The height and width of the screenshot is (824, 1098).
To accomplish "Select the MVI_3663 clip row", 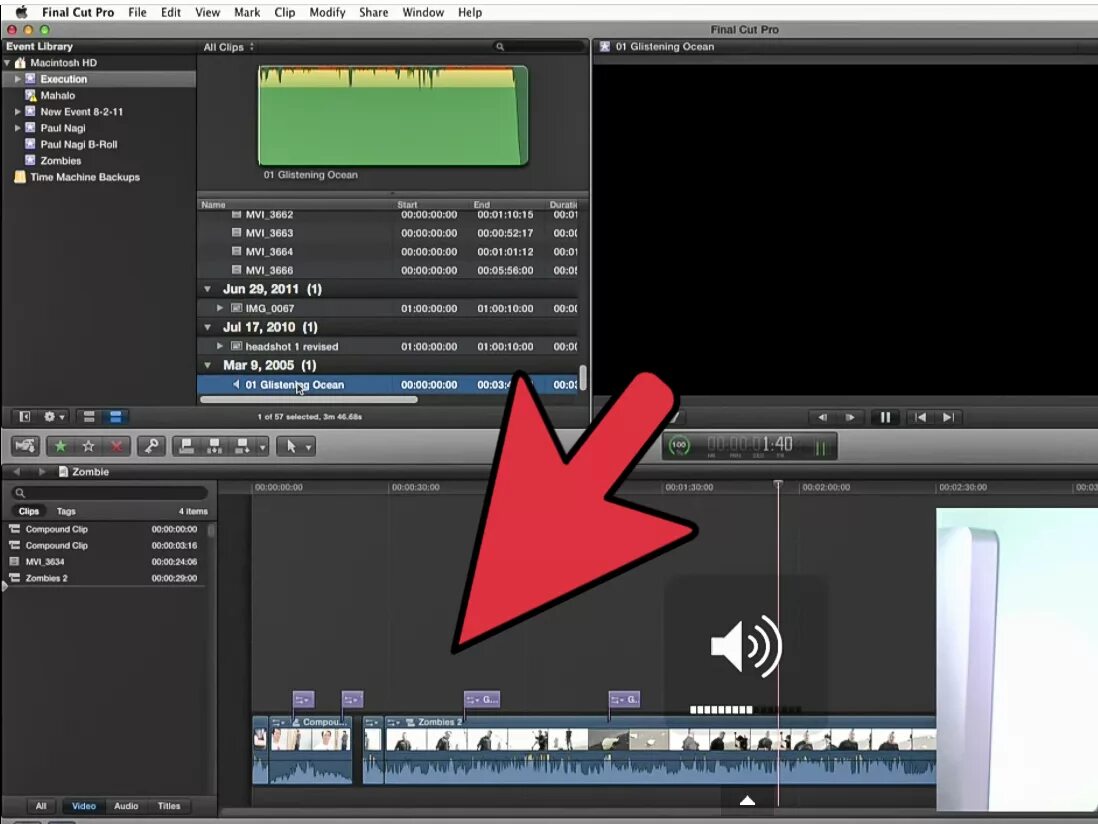I will click(389, 233).
